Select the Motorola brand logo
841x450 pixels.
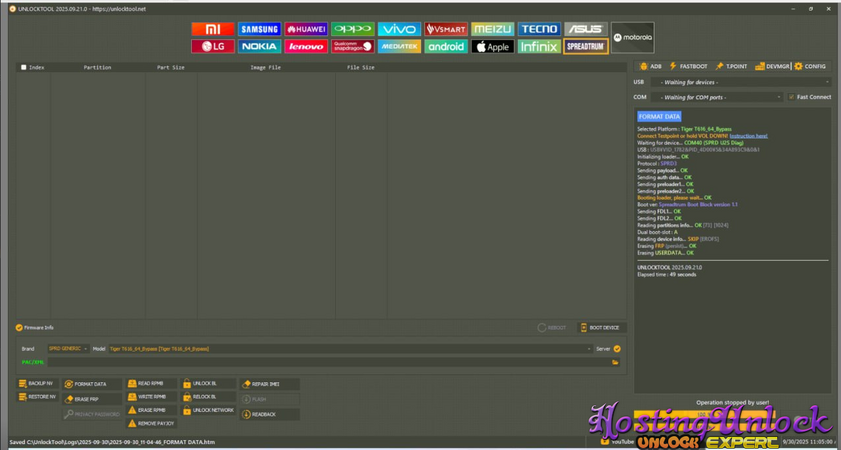(x=632, y=38)
